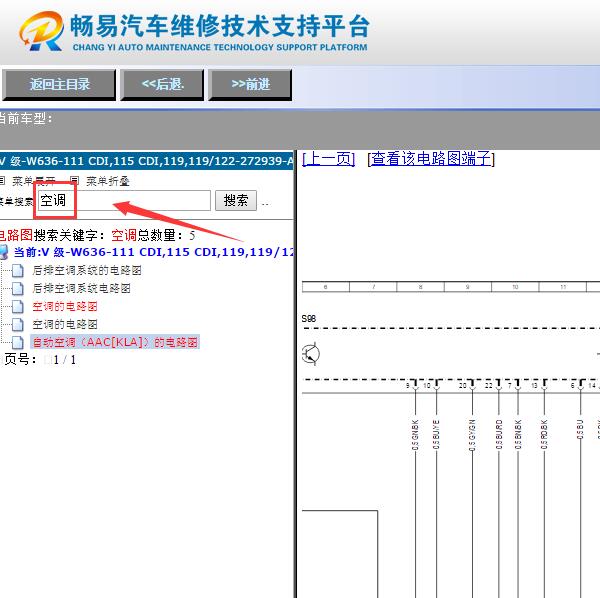Open 后排空调系统的电路图 tree entry
The height and width of the screenshot is (598, 600).
(x=87, y=270)
